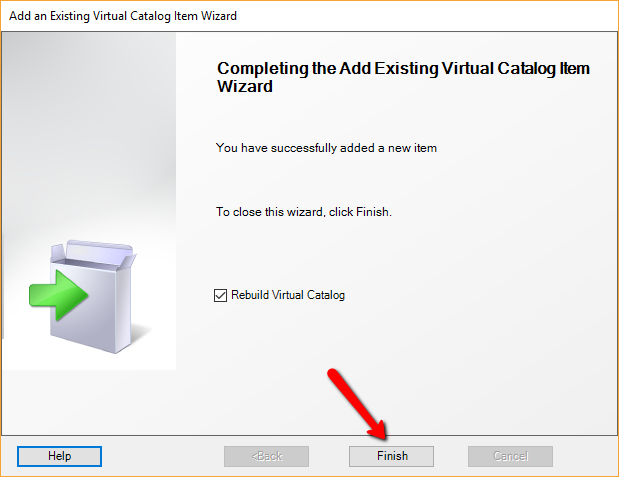This screenshot has height=477, width=619.
Task: Click the red arrowhead pointing at Finish
Action: 377,430
